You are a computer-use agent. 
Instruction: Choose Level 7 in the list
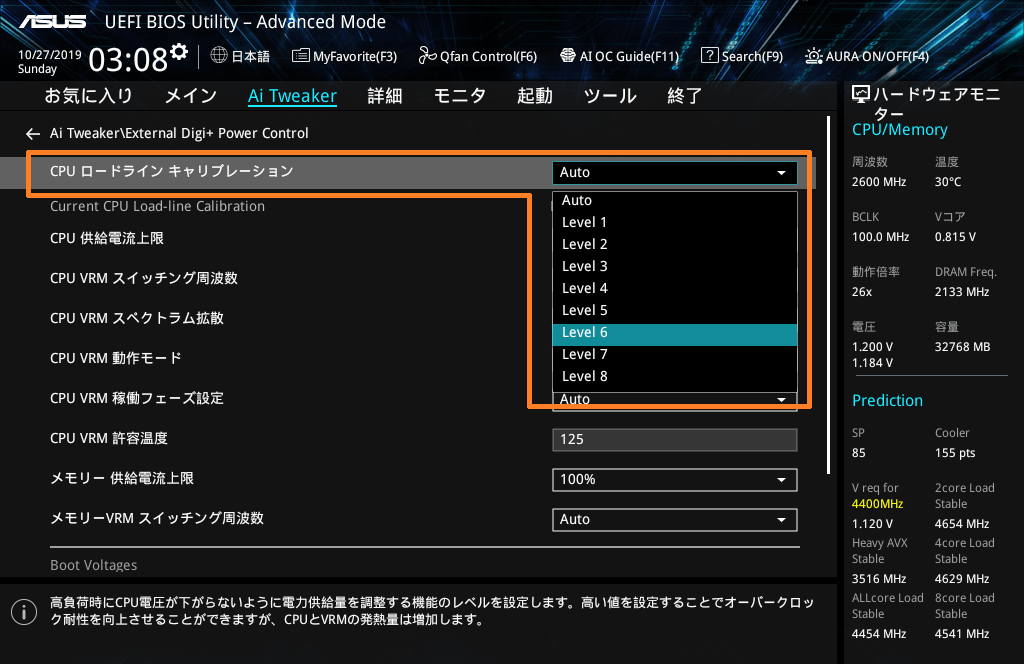[x=675, y=355]
